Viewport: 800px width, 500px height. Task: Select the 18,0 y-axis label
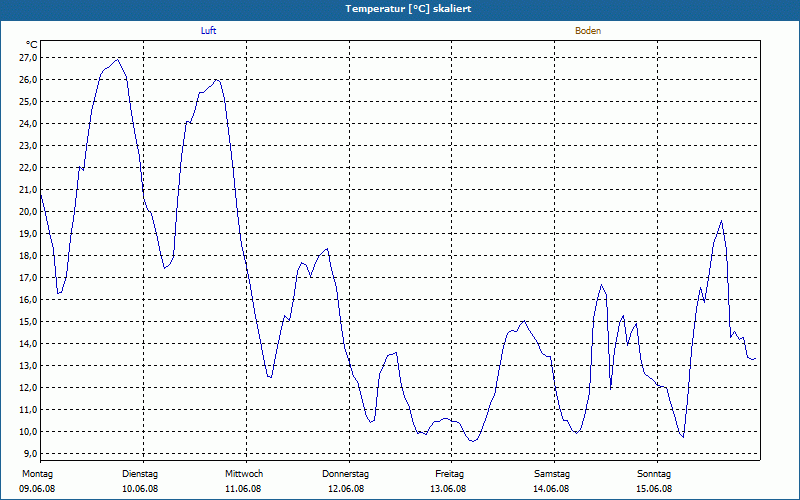click(29, 256)
